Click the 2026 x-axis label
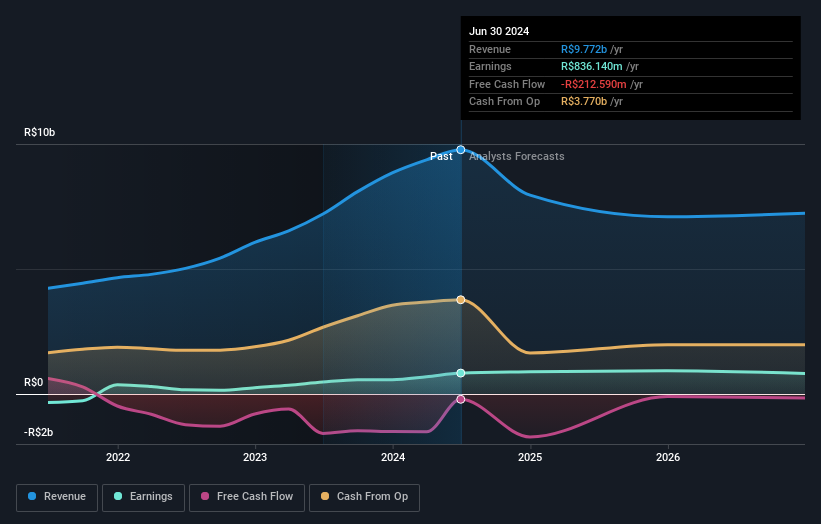 pos(668,457)
